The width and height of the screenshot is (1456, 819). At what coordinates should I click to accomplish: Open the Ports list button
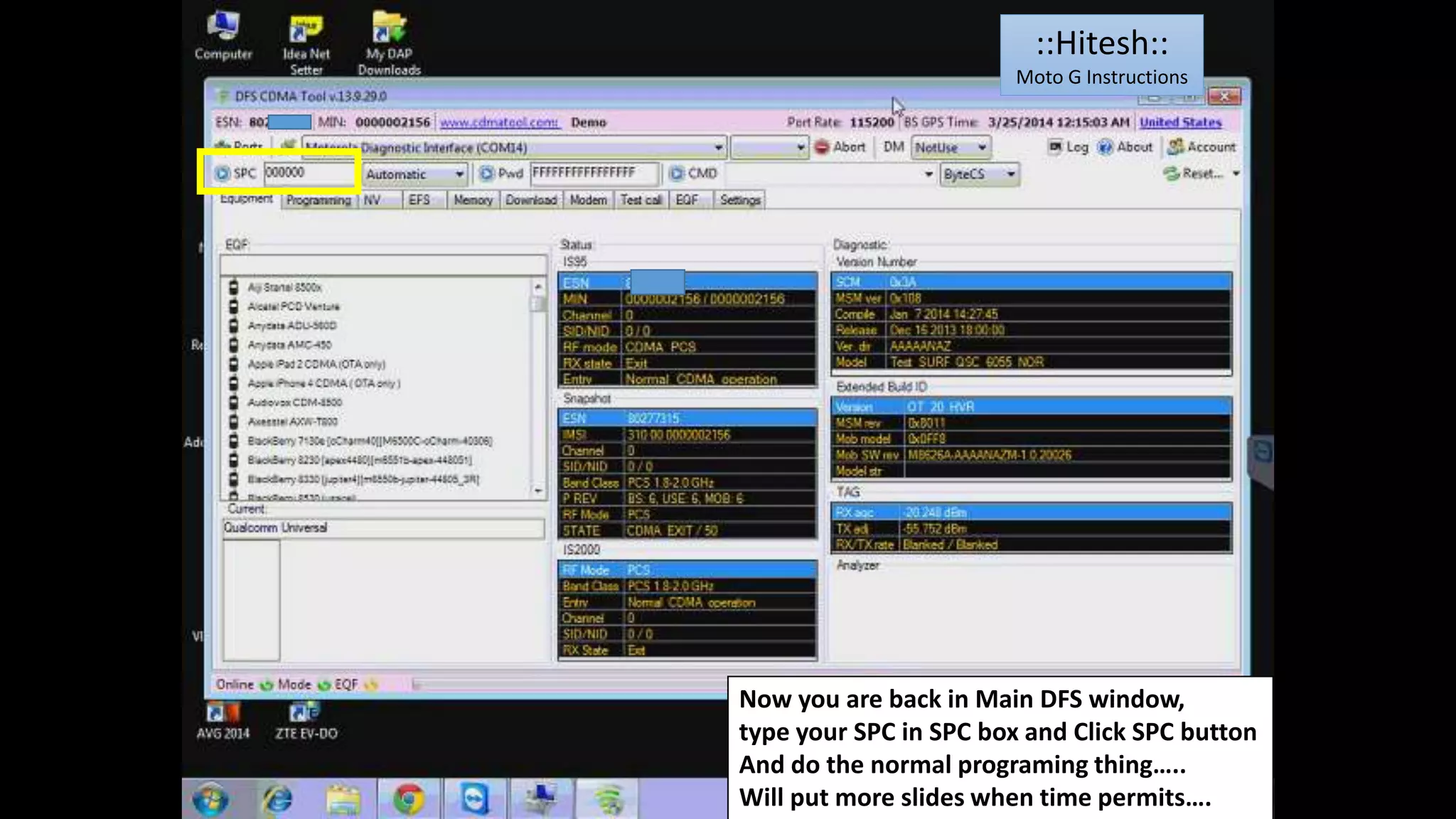[240, 146]
